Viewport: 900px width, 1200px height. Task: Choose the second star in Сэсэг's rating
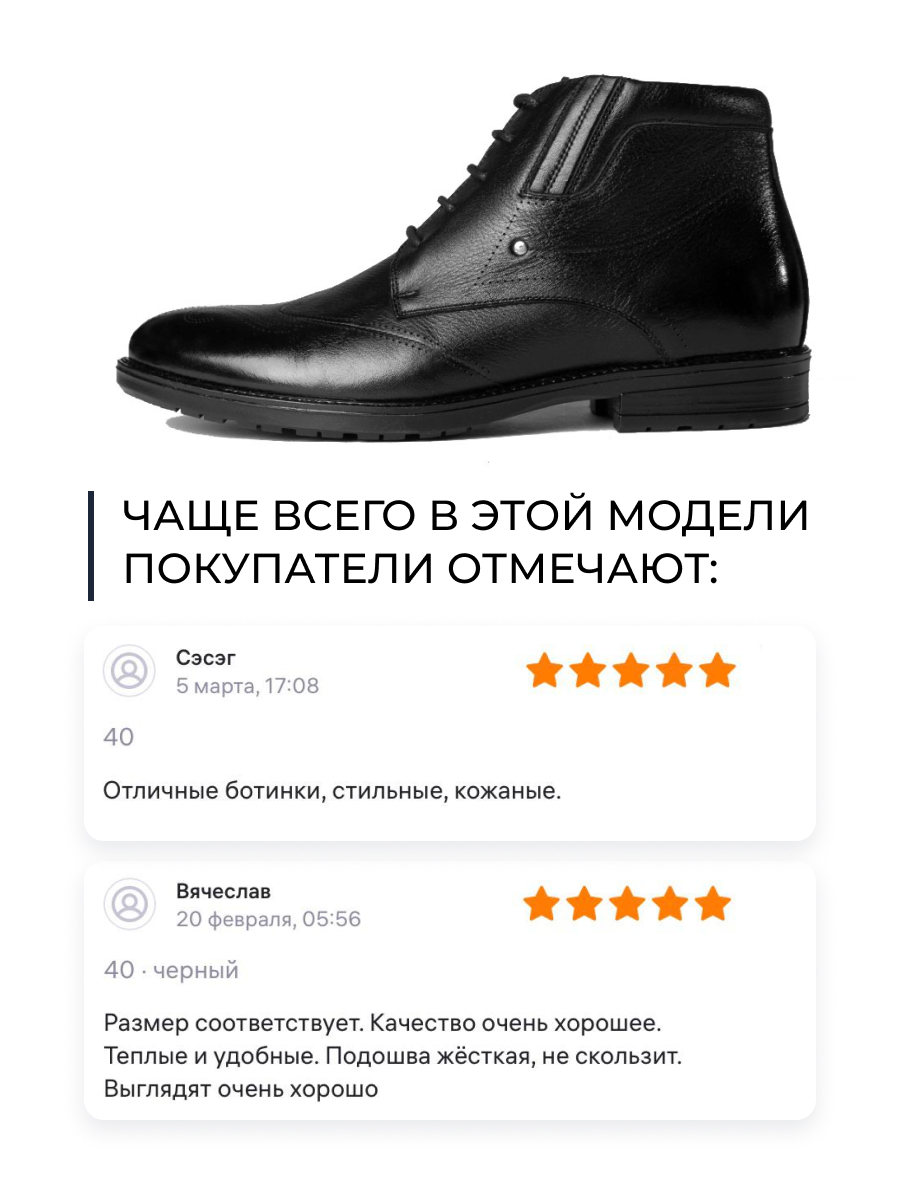588,671
